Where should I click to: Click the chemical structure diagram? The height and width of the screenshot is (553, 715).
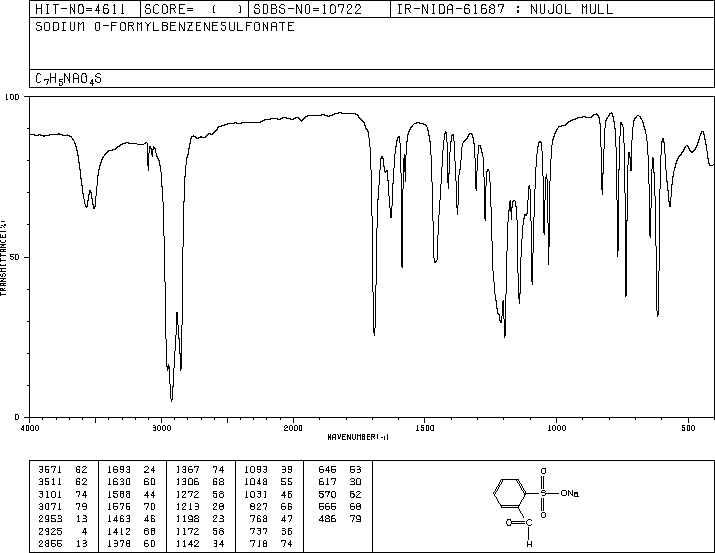[x=536, y=506]
